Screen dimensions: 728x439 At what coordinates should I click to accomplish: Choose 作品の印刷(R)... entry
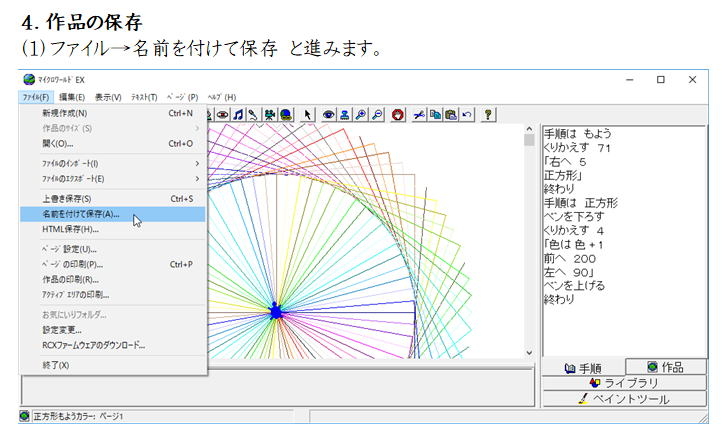pos(113,280)
